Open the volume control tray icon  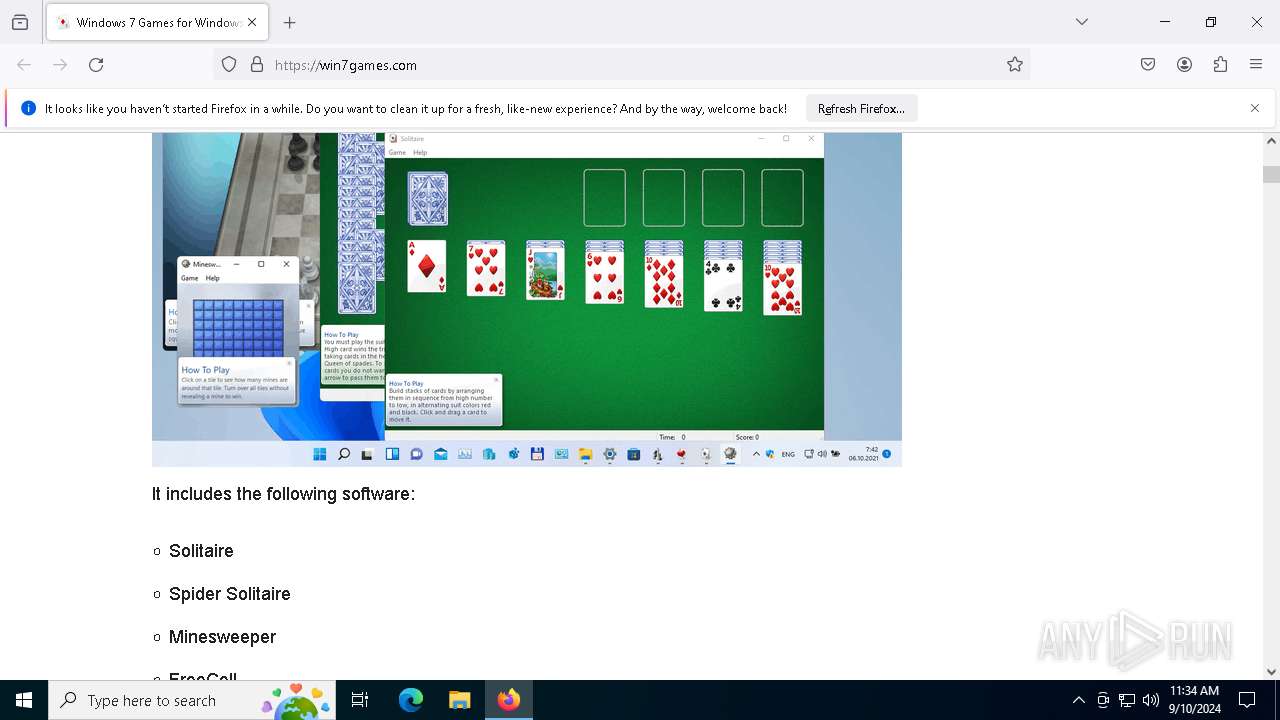click(x=1151, y=700)
